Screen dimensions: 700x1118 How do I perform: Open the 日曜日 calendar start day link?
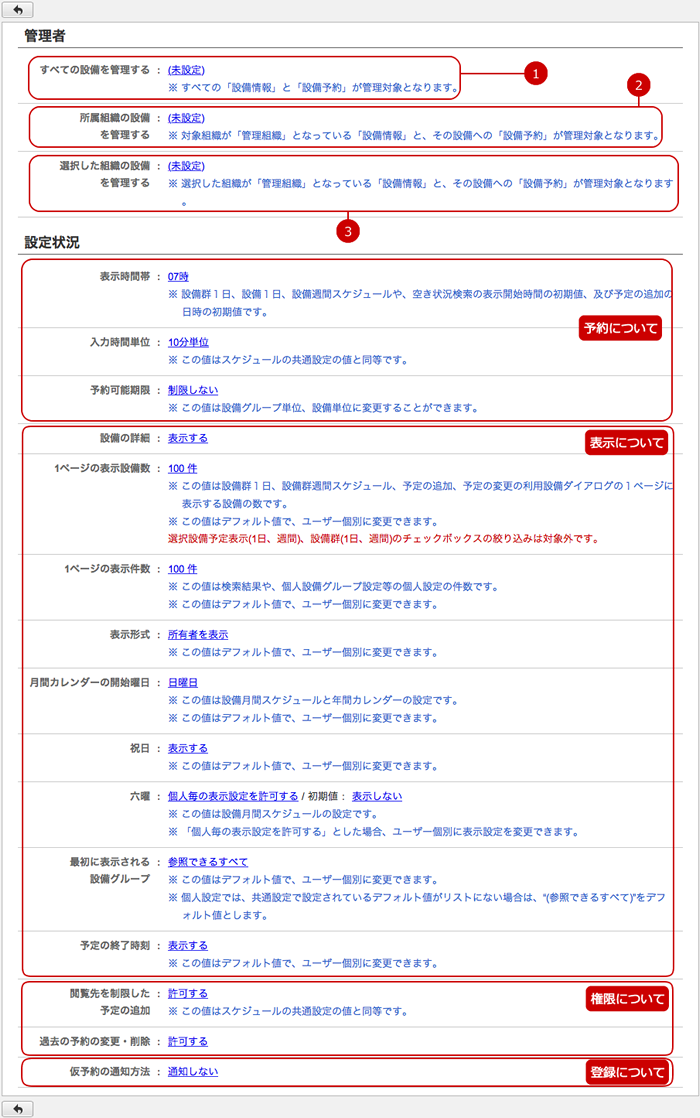click(x=182, y=682)
